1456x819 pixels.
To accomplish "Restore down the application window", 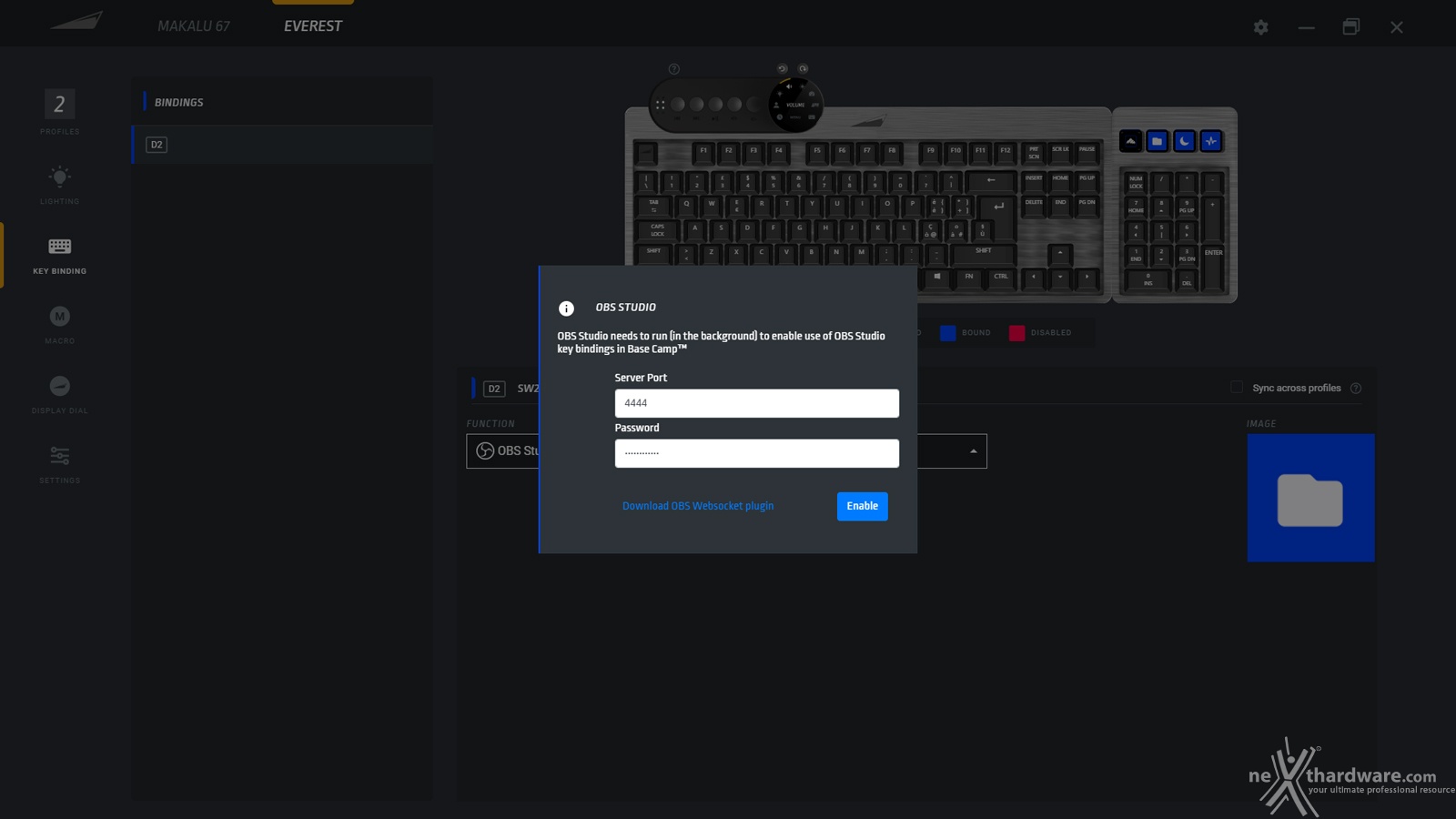I will point(1351,27).
